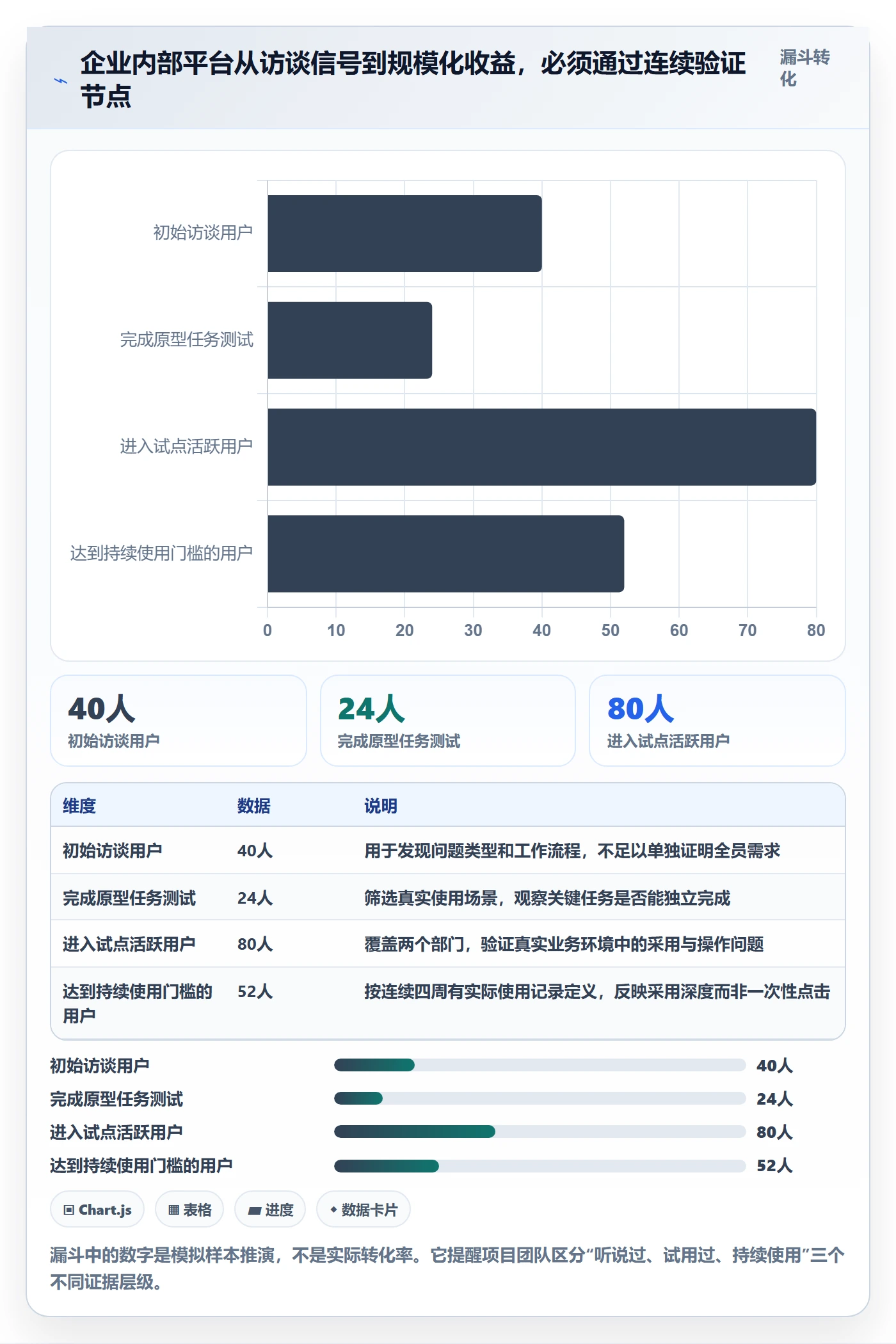896x1344 pixels.
Task: Click the 完成原型任务测试 chart bar
Action: click(349, 340)
